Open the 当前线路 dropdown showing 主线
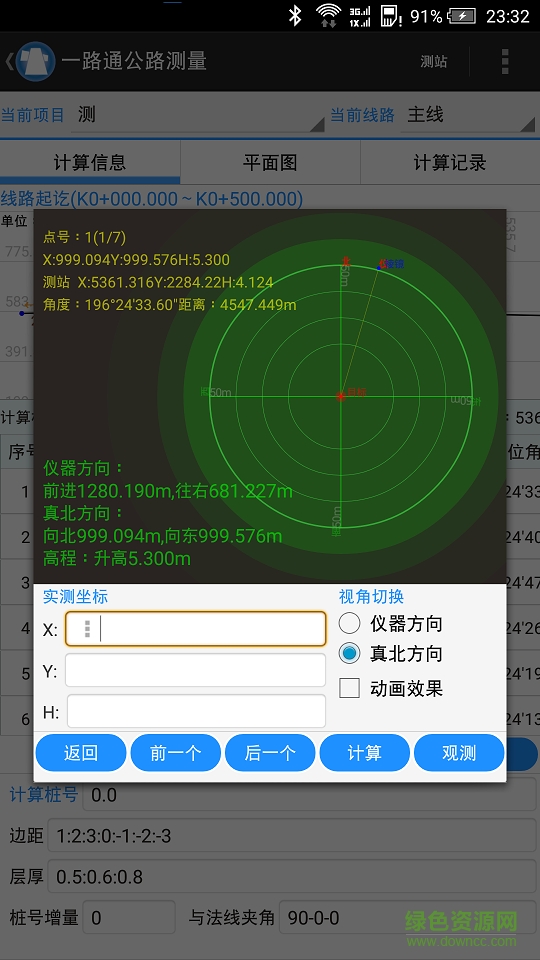The height and width of the screenshot is (960, 540). pos(468,116)
